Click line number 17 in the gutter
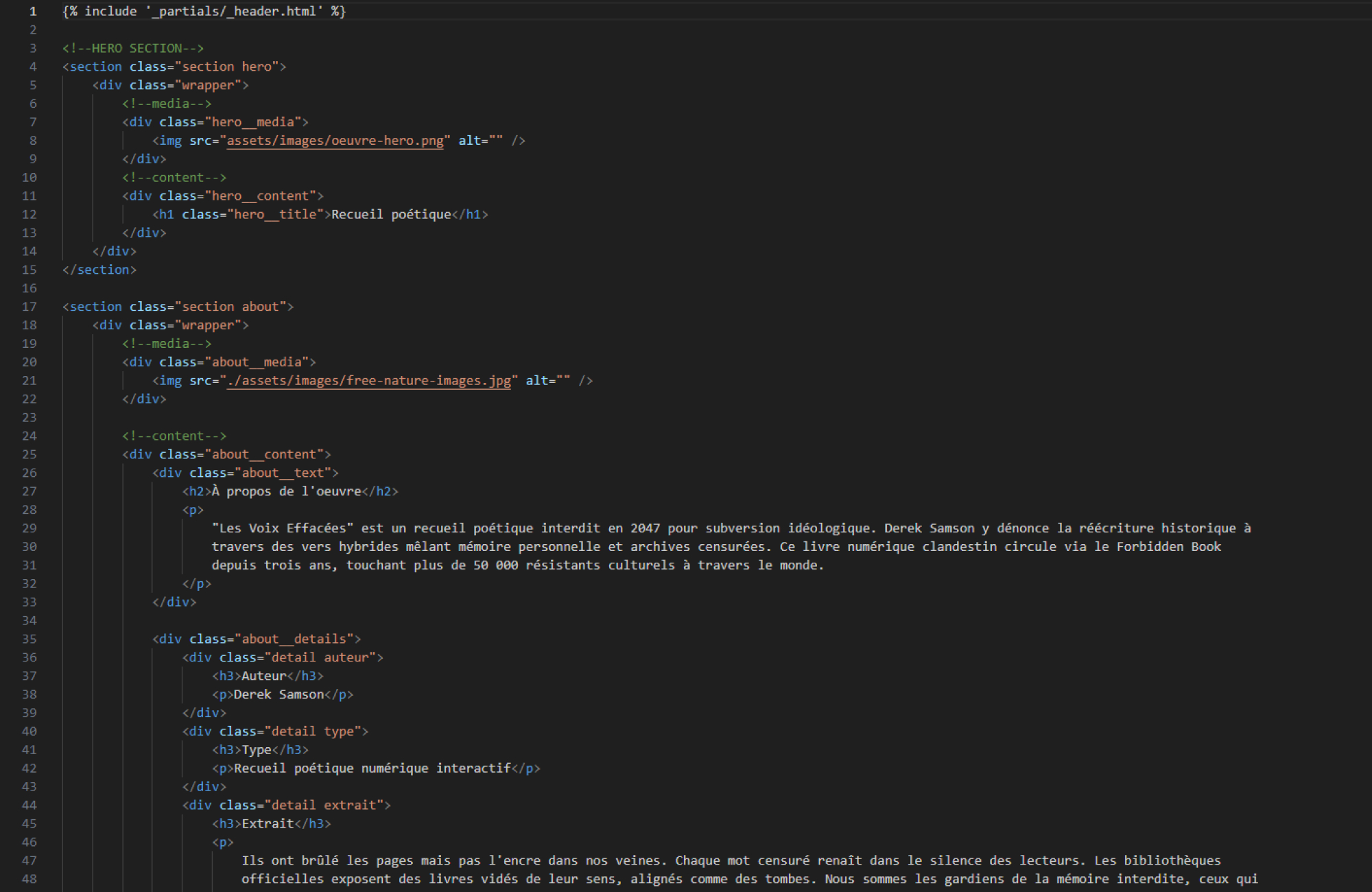1372x892 pixels. [x=29, y=307]
